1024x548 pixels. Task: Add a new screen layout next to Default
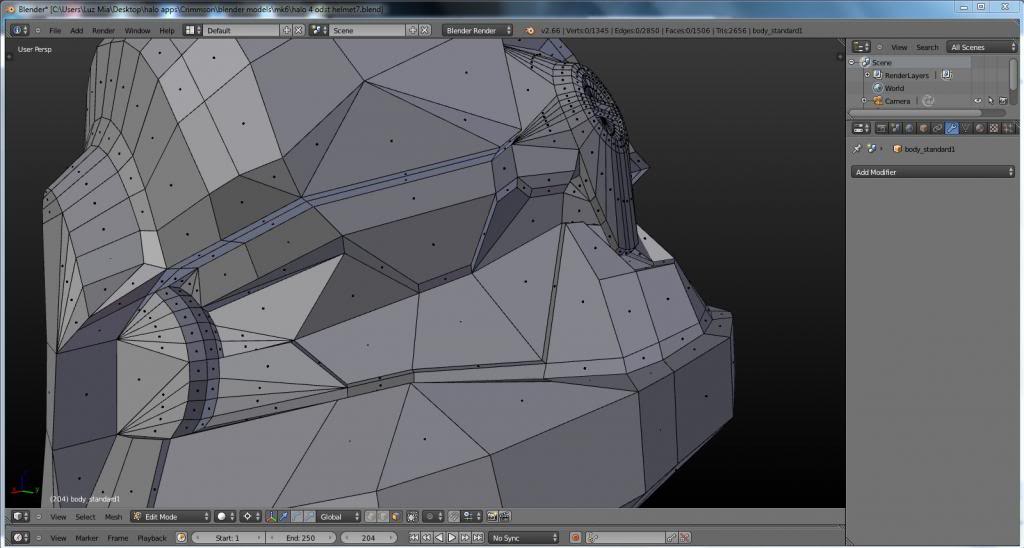coord(286,30)
